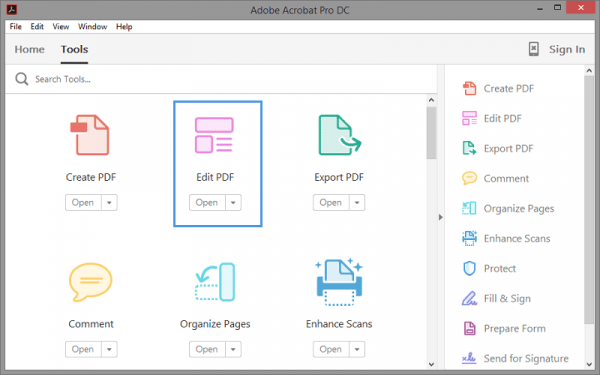The width and height of the screenshot is (600, 375).
Task: Close the Adobe Acrobat Pro DC window
Action: [581, 8]
